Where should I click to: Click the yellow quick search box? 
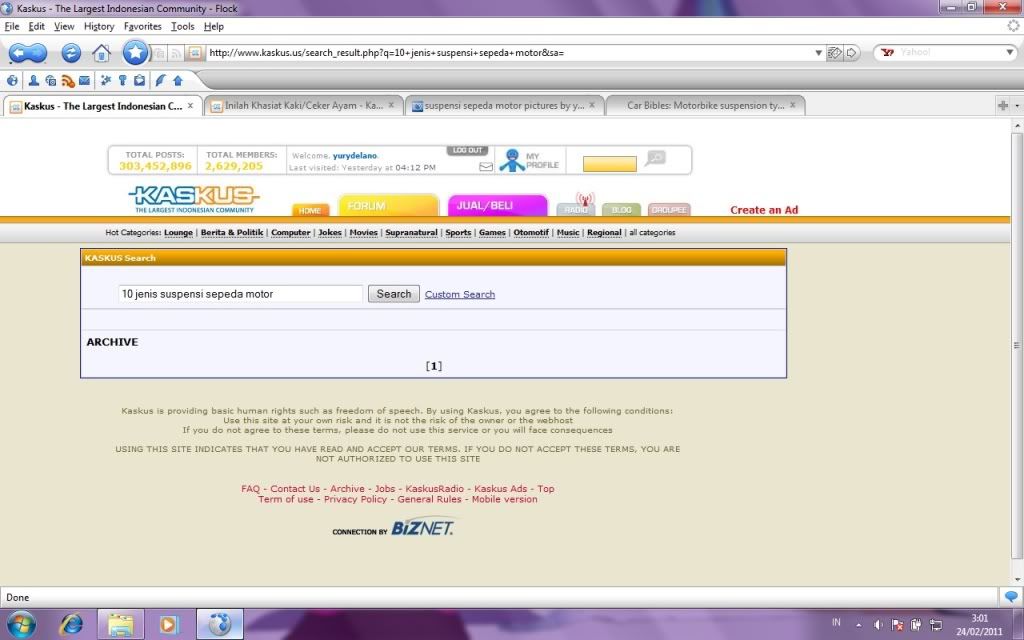click(609, 164)
